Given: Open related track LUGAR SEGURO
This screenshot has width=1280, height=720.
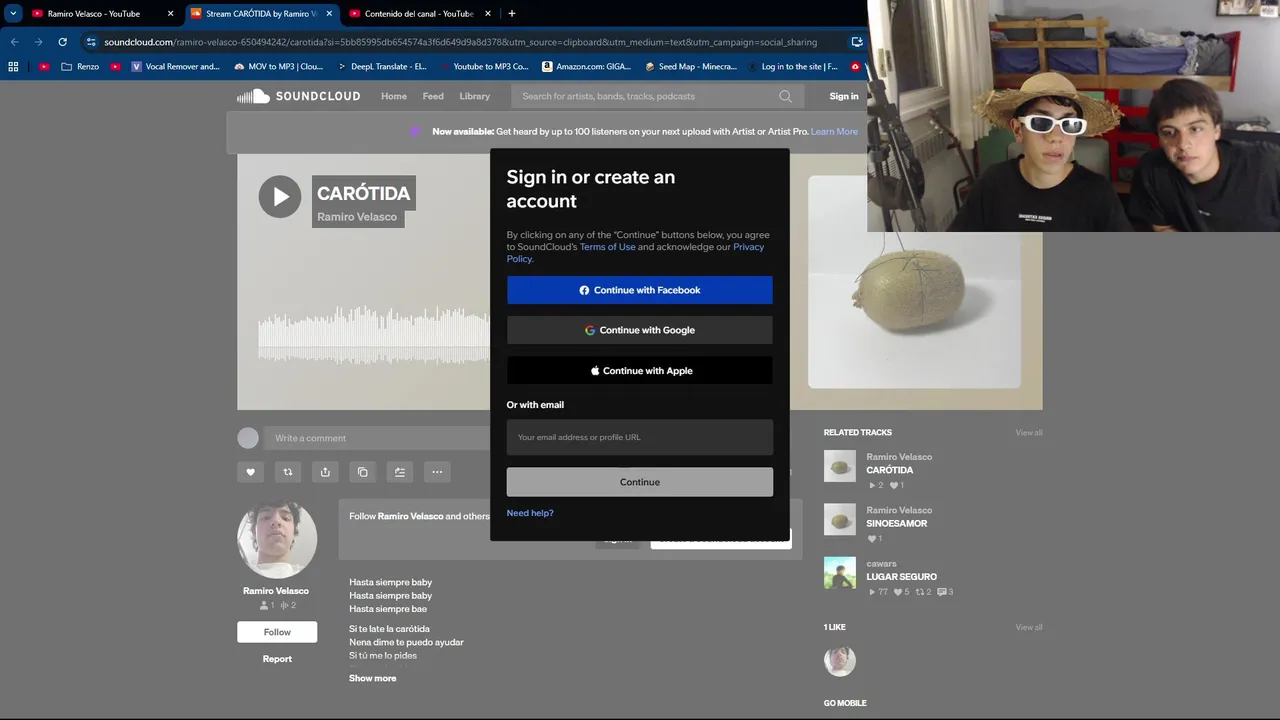Looking at the screenshot, I should pos(901,577).
